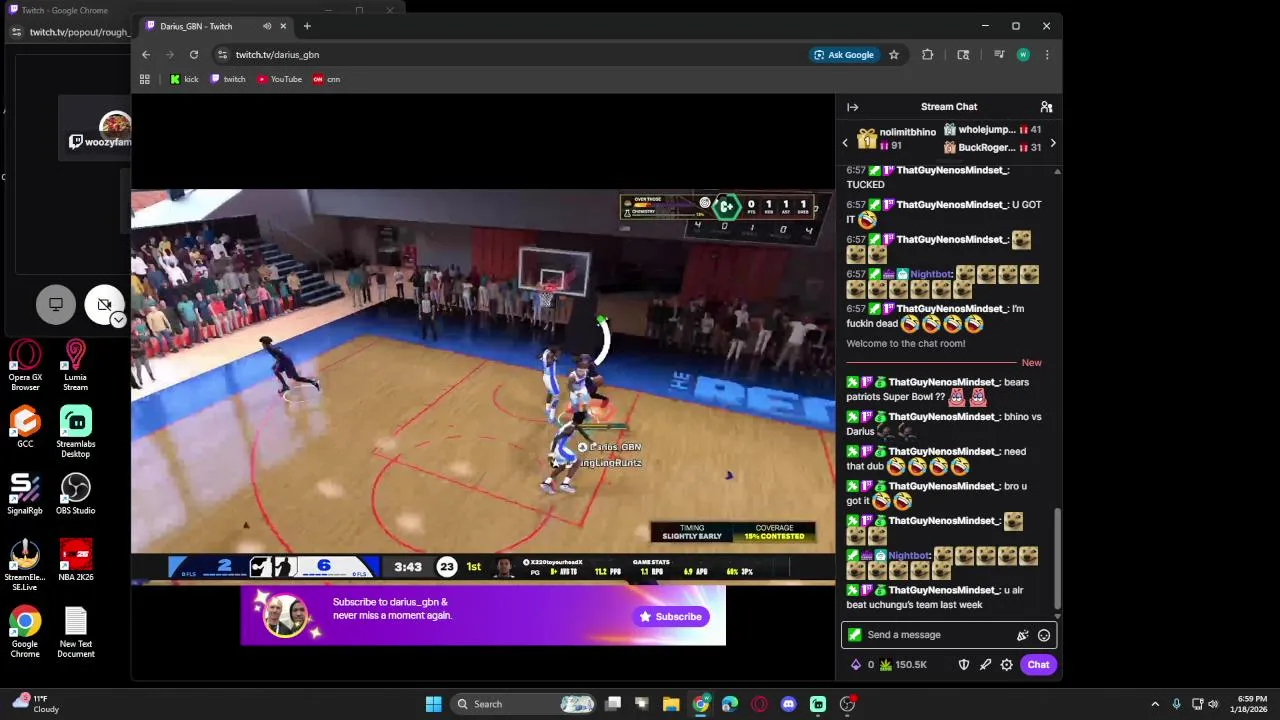Show hidden system tray icons
This screenshot has width=1280, height=720.
(1155, 704)
